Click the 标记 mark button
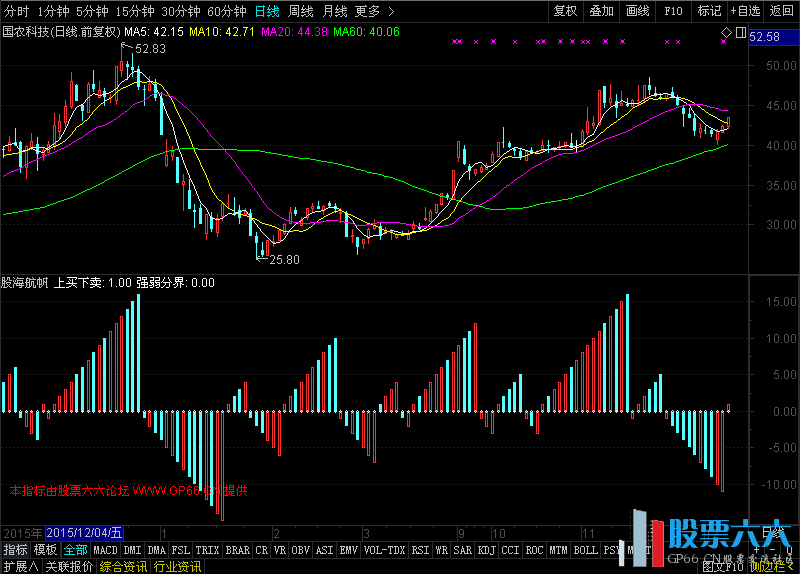The width and height of the screenshot is (800, 574). coord(709,11)
